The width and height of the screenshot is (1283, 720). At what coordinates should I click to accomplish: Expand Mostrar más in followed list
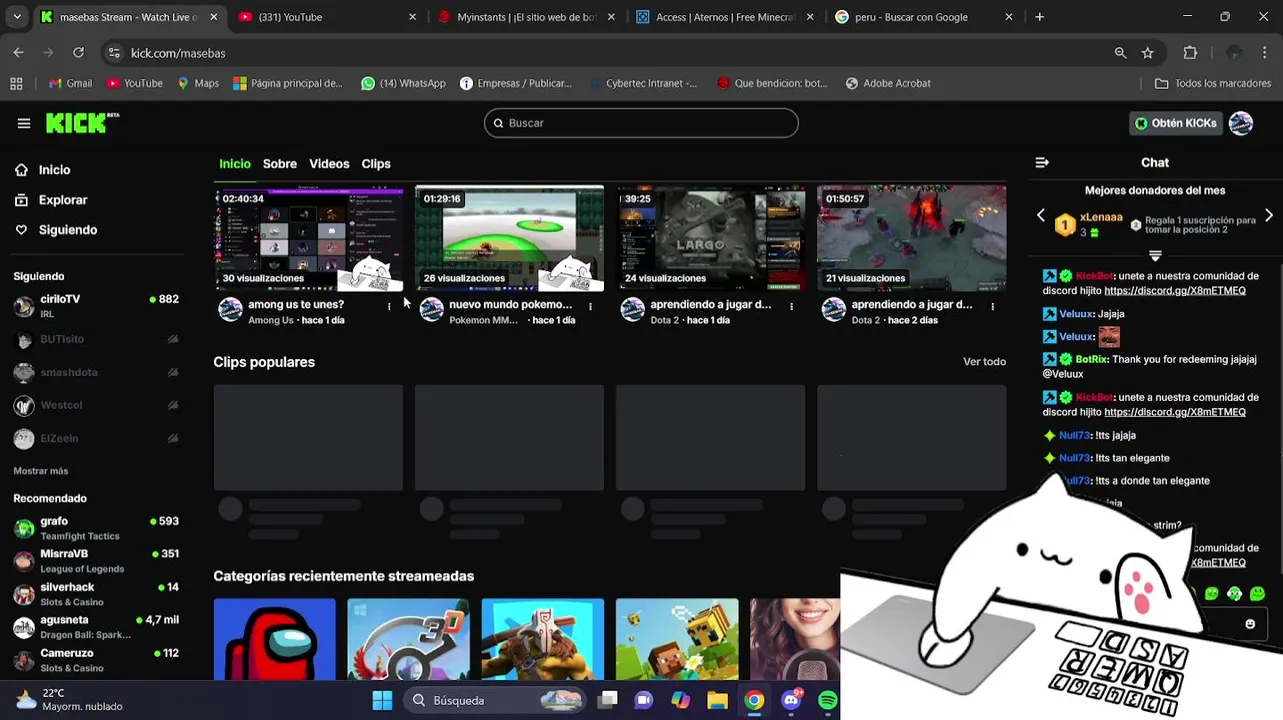tap(41, 471)
